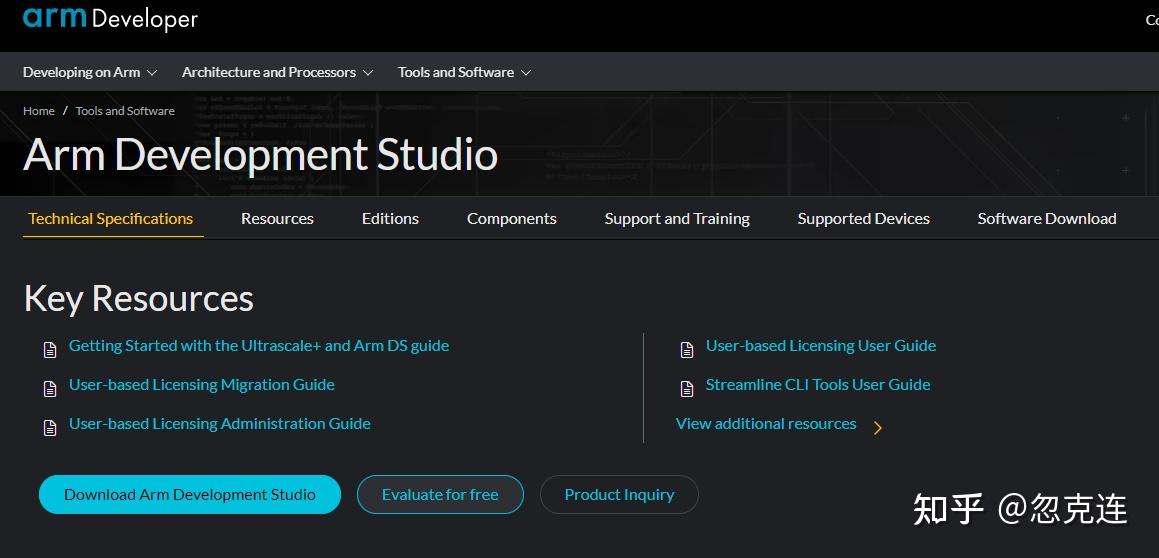Click document icon beside Licensing Migration Guide
Image resolution: width=1159 pixels, height=558 pixels.
point(50,388)
